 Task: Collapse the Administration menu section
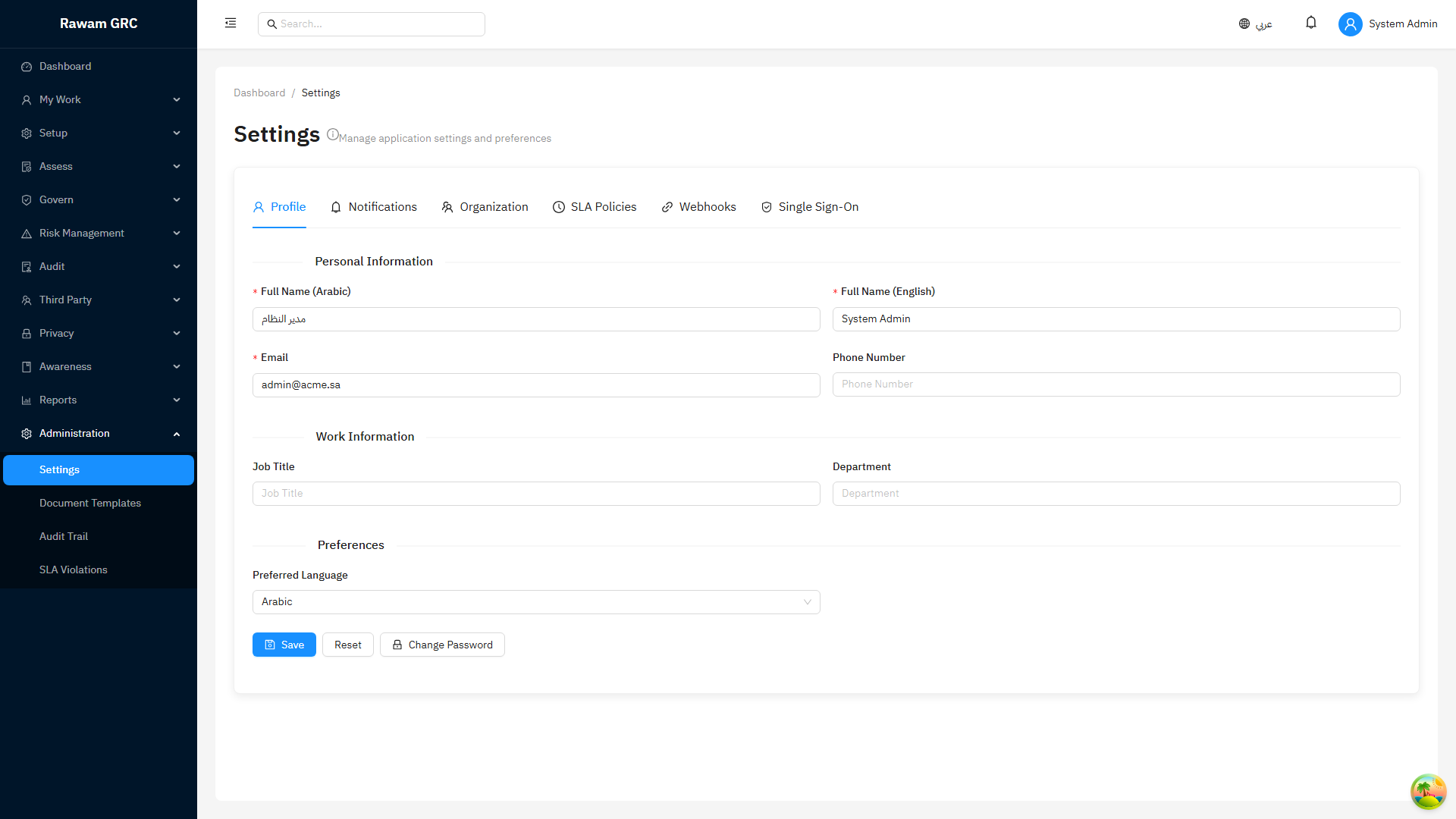tap(99, 434)
